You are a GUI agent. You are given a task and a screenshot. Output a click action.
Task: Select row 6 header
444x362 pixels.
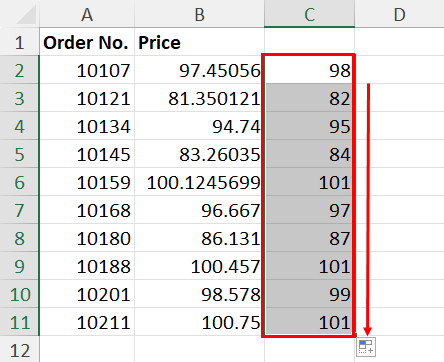click(19, 182)
